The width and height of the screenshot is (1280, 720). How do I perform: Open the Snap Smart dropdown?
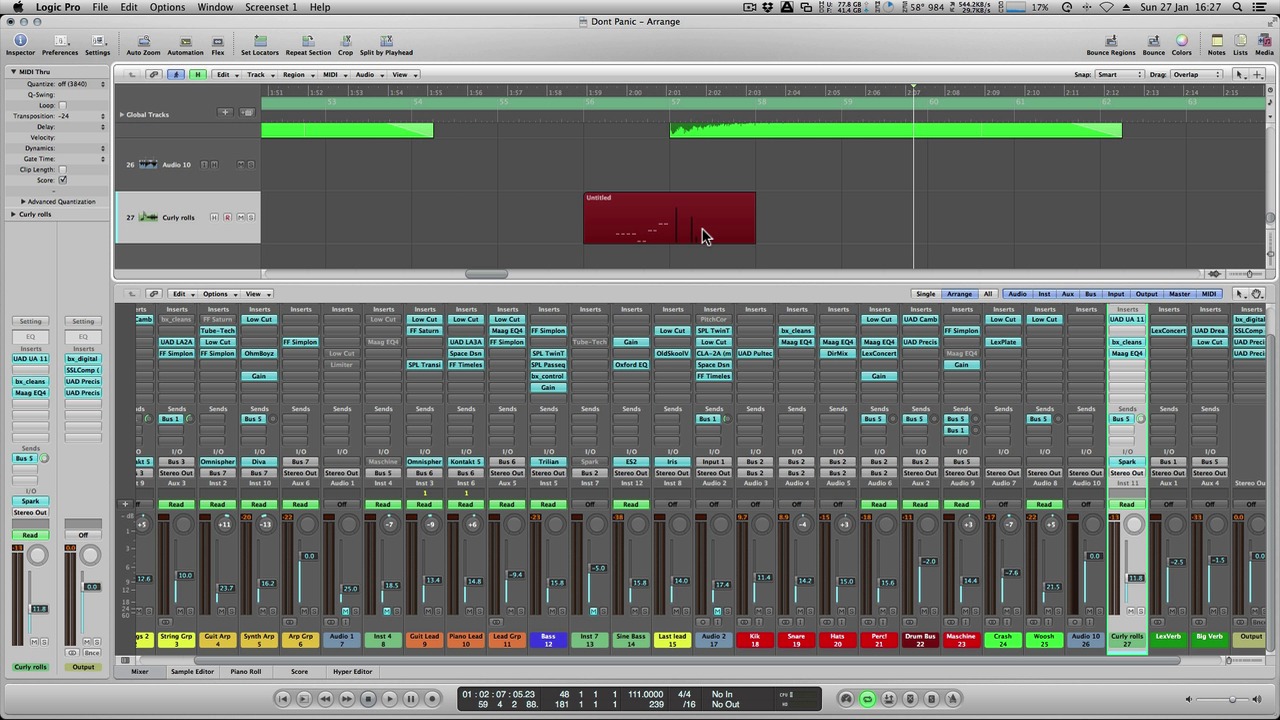coord(1119,74)
